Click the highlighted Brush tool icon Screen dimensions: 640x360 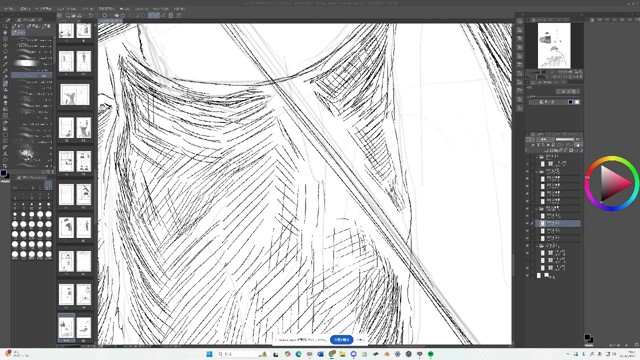pos(5,83)
